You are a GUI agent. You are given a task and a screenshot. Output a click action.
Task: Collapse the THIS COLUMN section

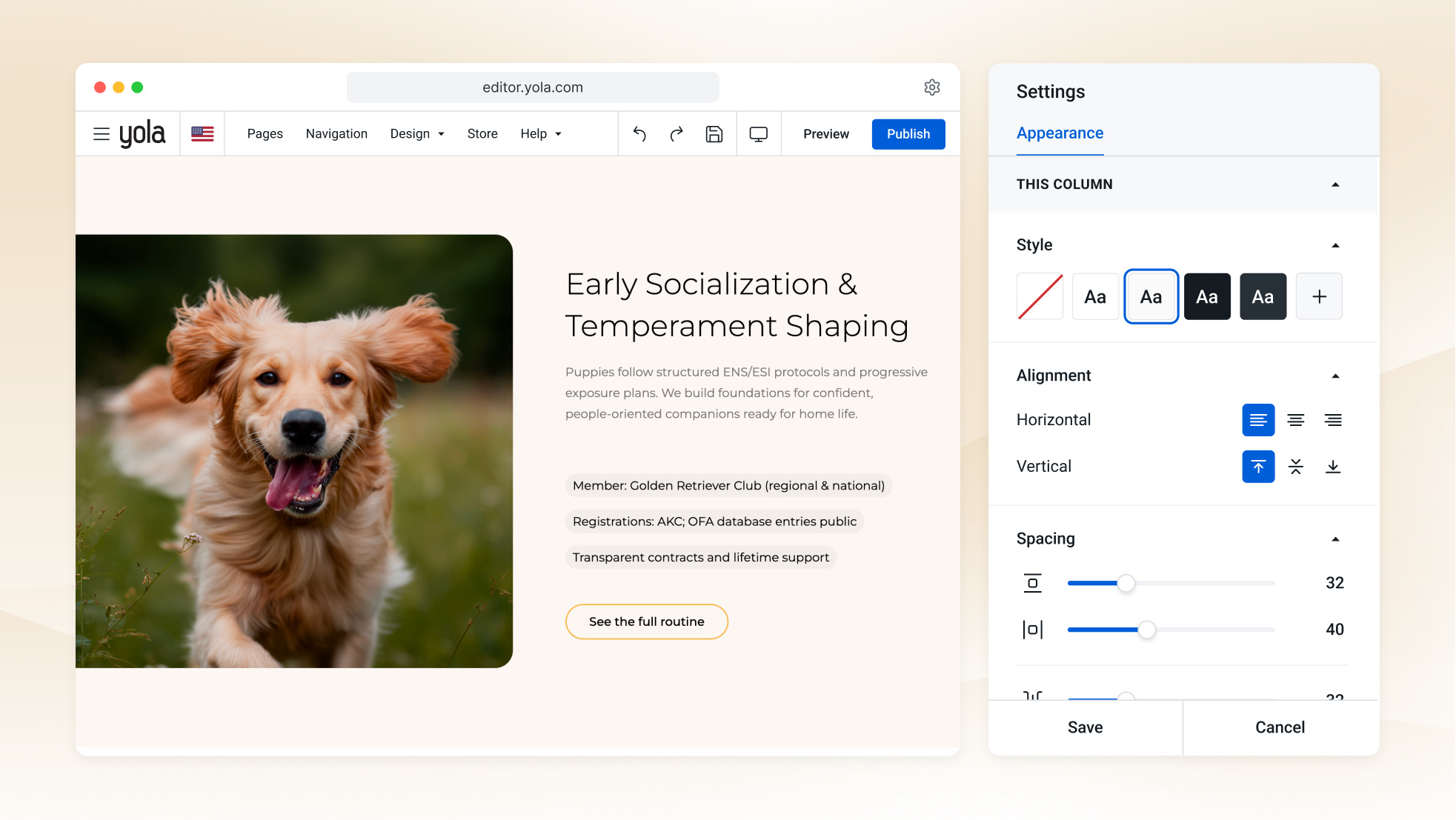pos(1335,184)
